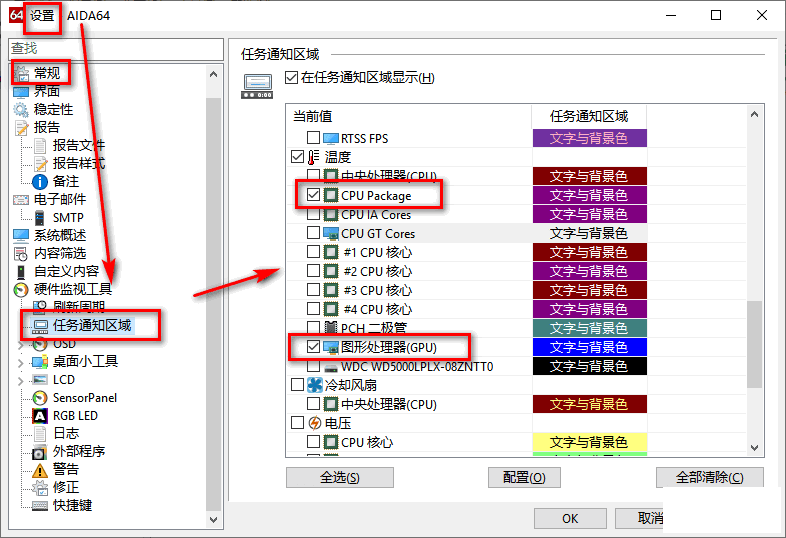This screenshot has height=538, width=786.
Task: Toggle 在任务通知区域显示 checkbox
Action: 291,78
